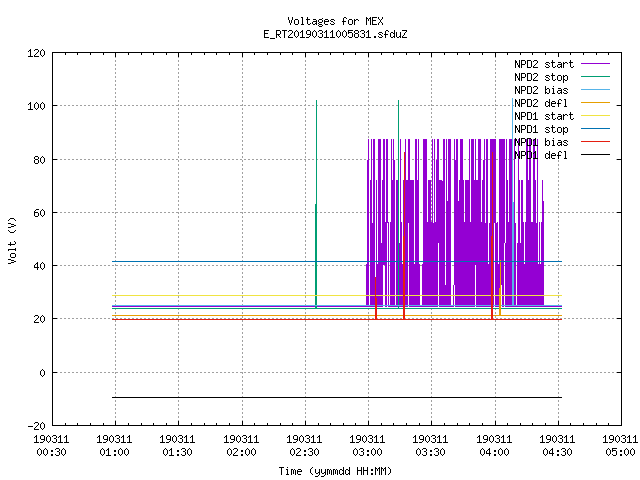This screenshot has height=480, width=640.
Task: Click the 'NPD2 defl' legend label
Action: pos(541,103)
